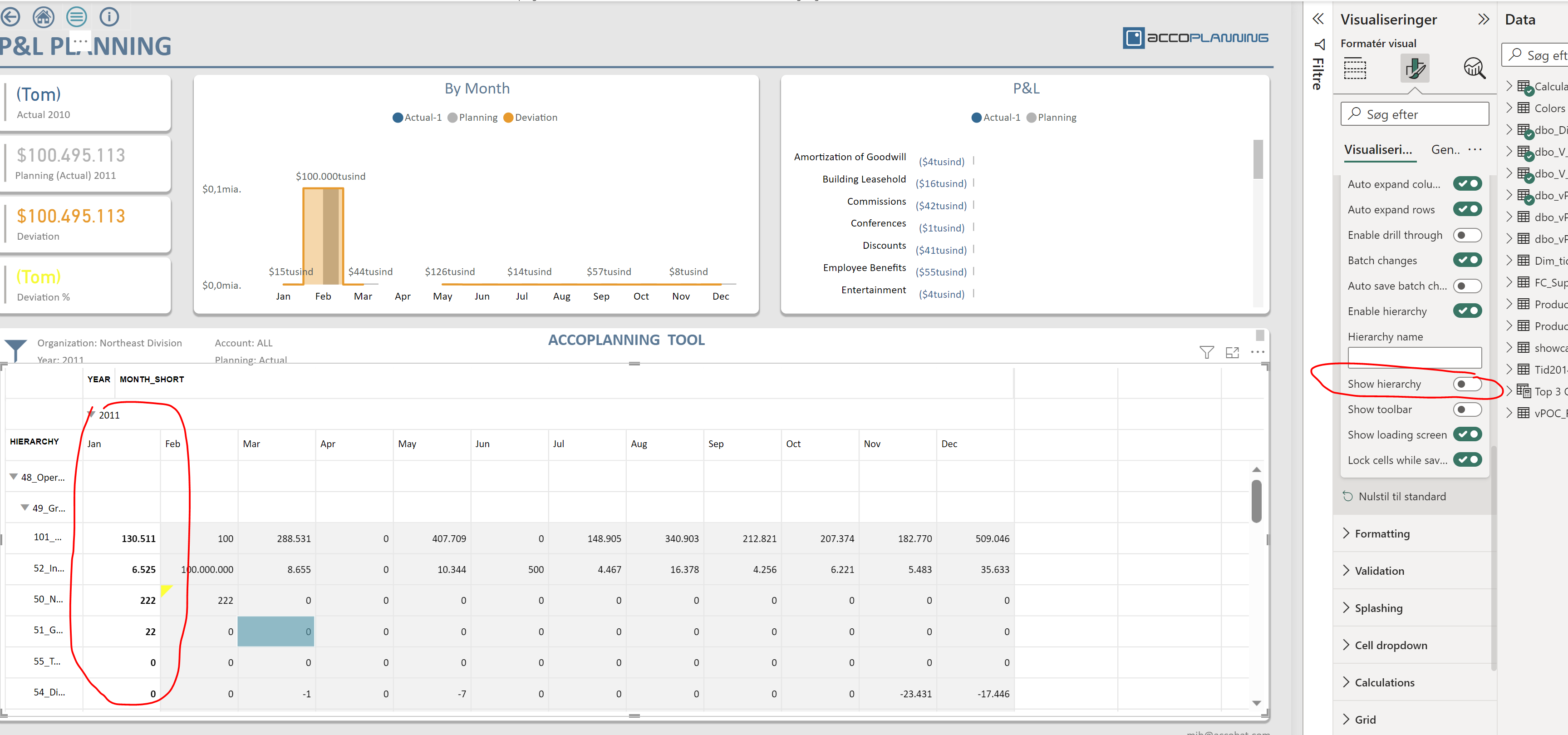Click the showca table icon
Image resolution: width=1568 pixels, height=735 pixels.
pyautogui.click(x=1523, y=347)
